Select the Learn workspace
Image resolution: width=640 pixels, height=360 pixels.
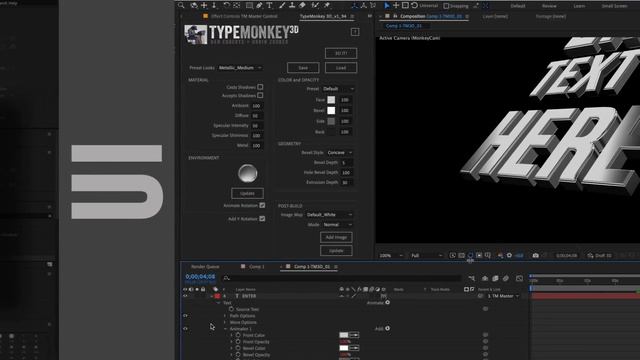pos(579,6)
